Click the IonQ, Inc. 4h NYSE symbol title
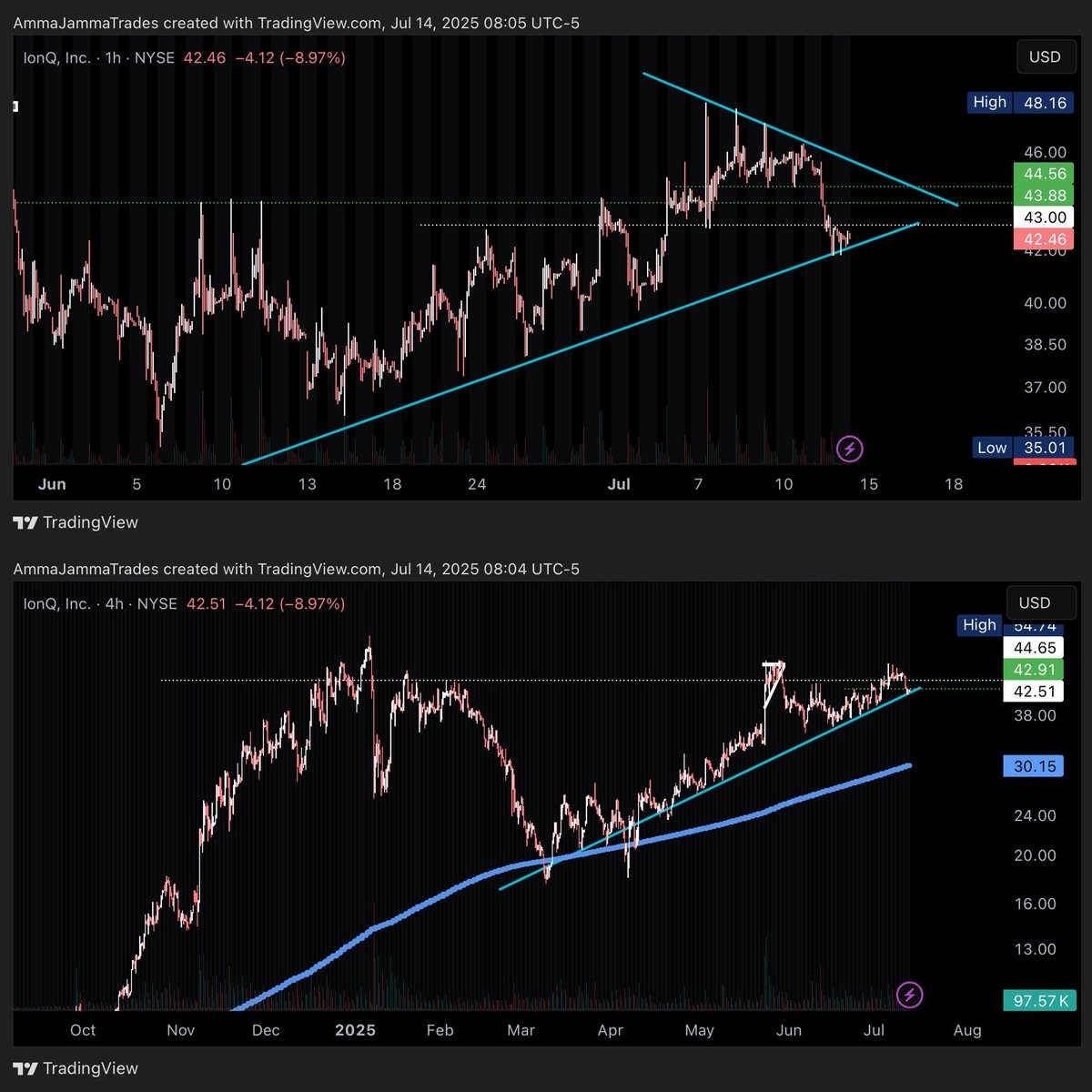Viewport: 1092px width, 1092px height. 100,603
